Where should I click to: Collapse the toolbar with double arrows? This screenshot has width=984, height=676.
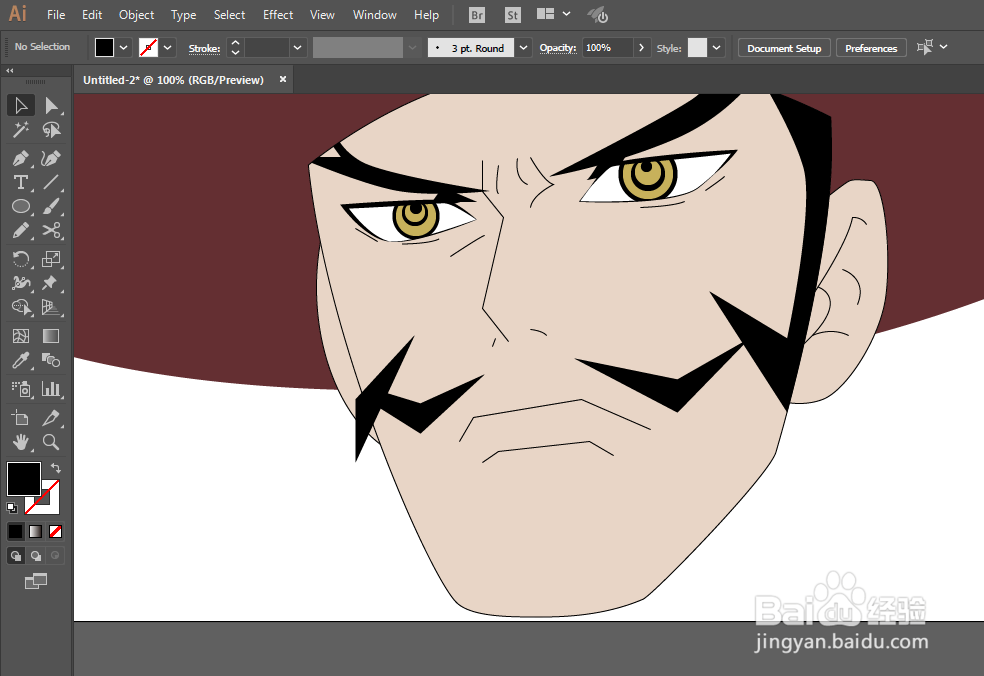click(x=10, y=71)
